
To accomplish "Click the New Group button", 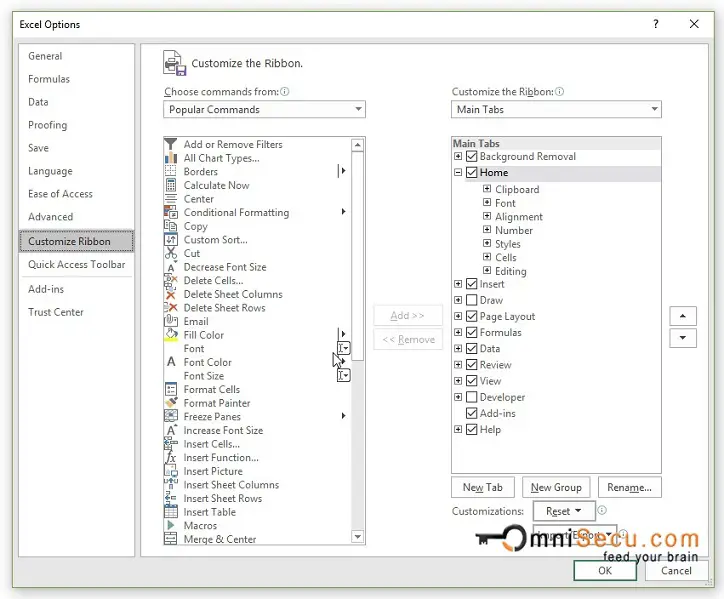I will pyautogui.click(x=556, y=488).
